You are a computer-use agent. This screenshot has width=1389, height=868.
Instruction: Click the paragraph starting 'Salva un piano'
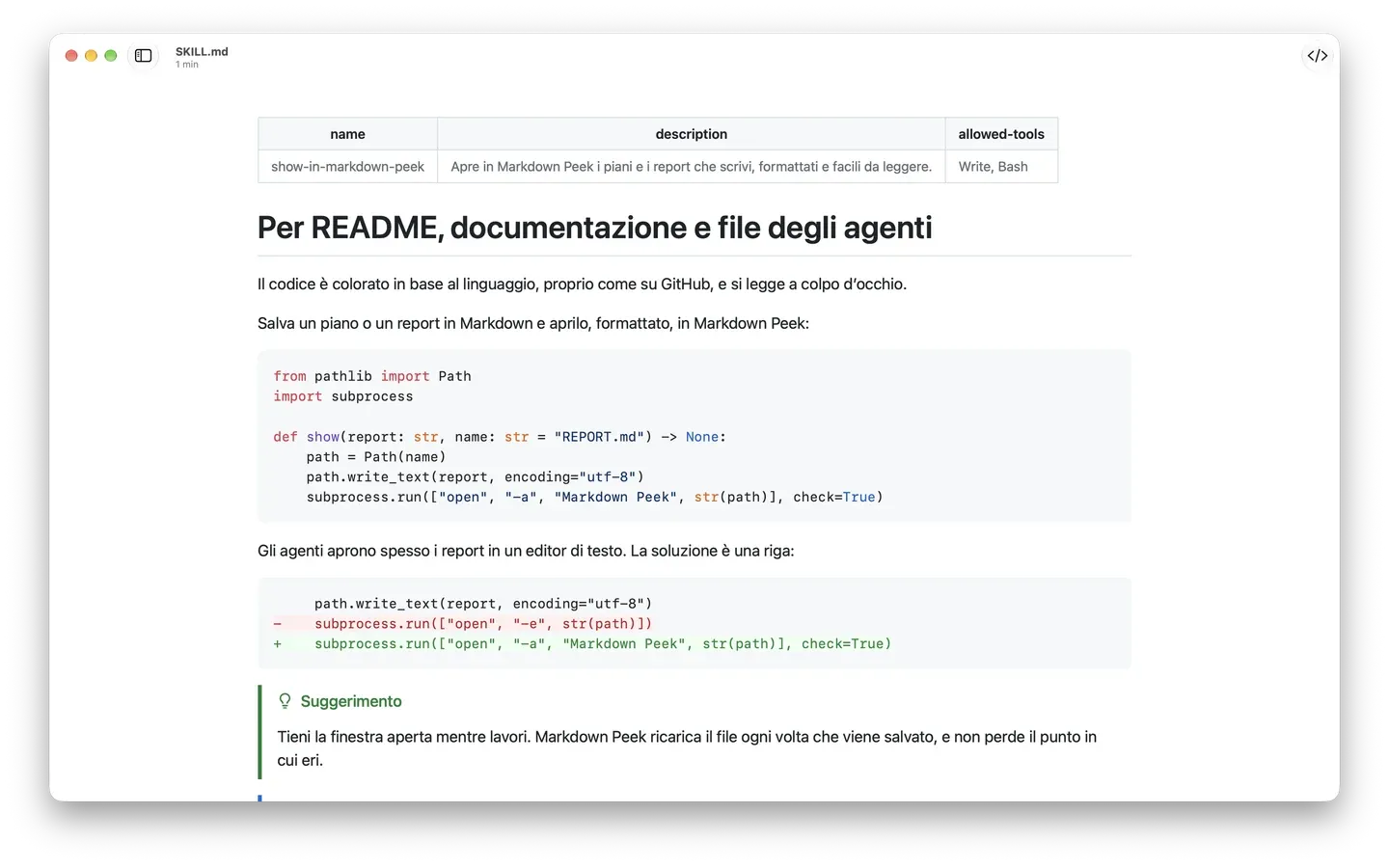click(533, 323)
